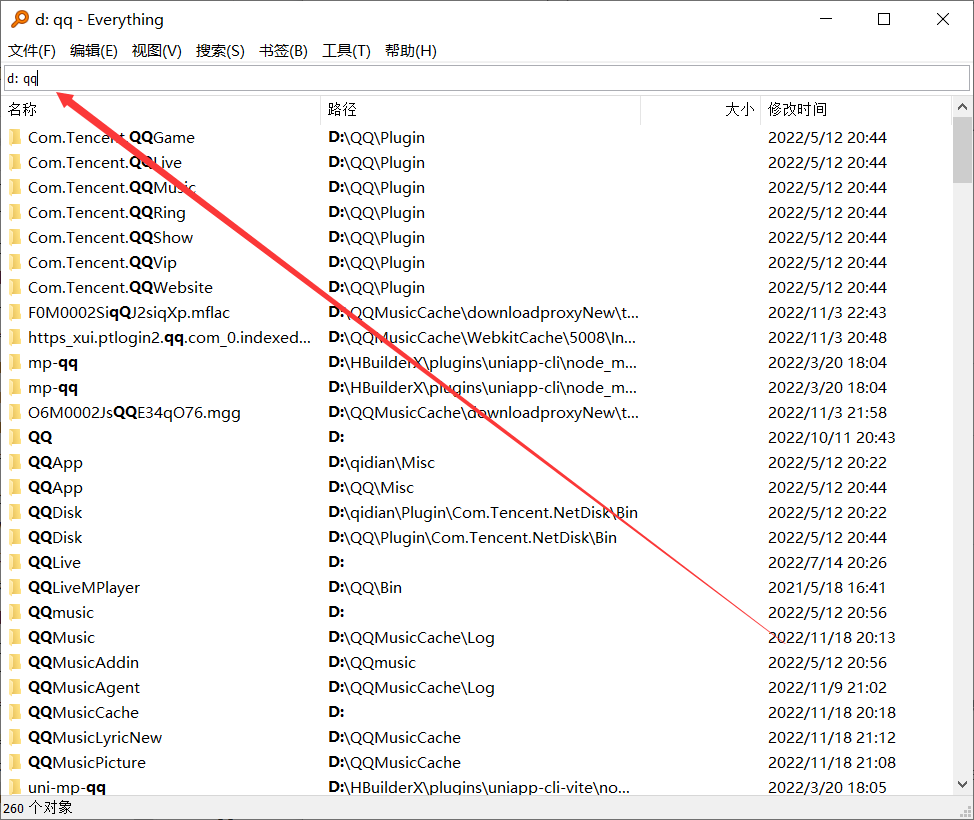Select the QQLive folder name
This screenshot has height=820, width=974.
(55, 562)
